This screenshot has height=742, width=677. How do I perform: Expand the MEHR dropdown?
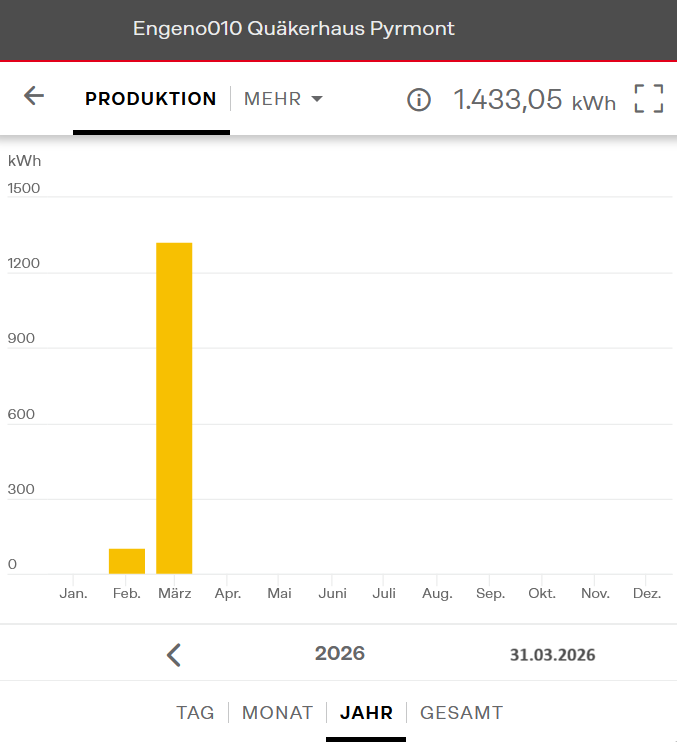[x=284, y=99]
